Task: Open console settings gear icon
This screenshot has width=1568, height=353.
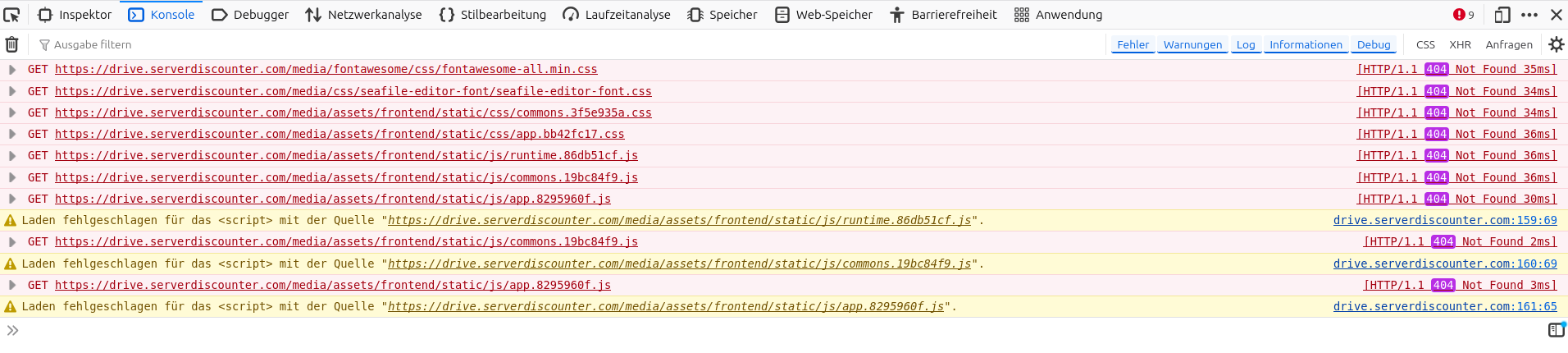Action: 1556,44
